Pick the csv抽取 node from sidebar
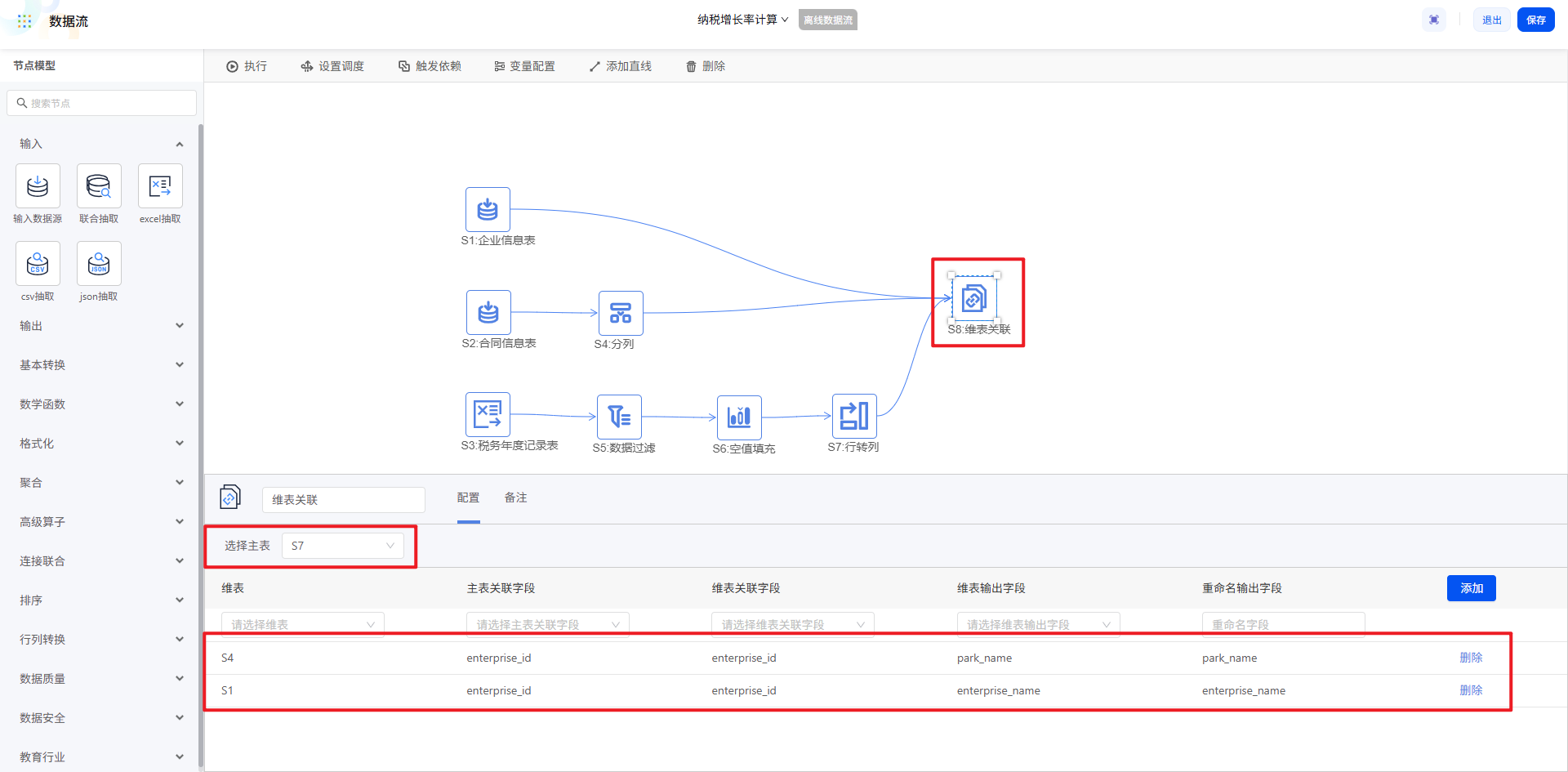Image resolution: width=1568 pixels, height=772 pixels. point(38,264)
